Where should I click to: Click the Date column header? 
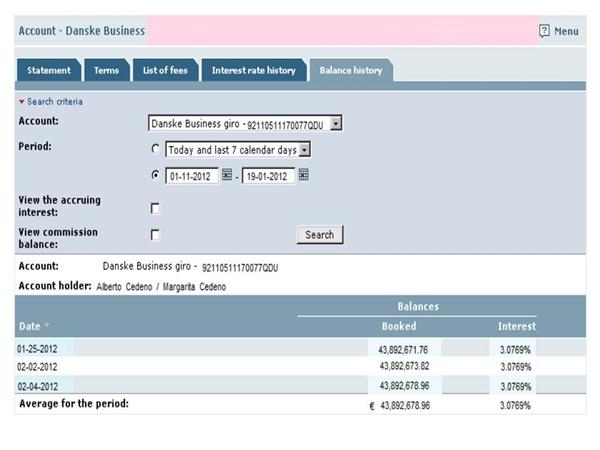29,326
